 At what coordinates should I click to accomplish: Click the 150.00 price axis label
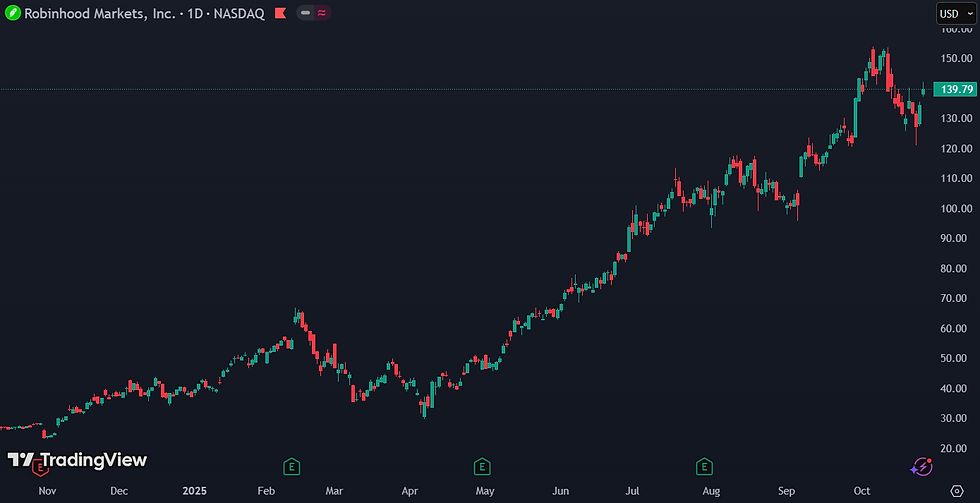(x=957, y=58)
